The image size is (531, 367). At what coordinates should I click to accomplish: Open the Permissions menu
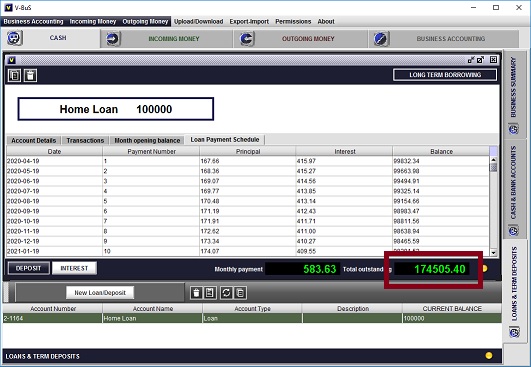pyautogui.click(x=293, y=21)
